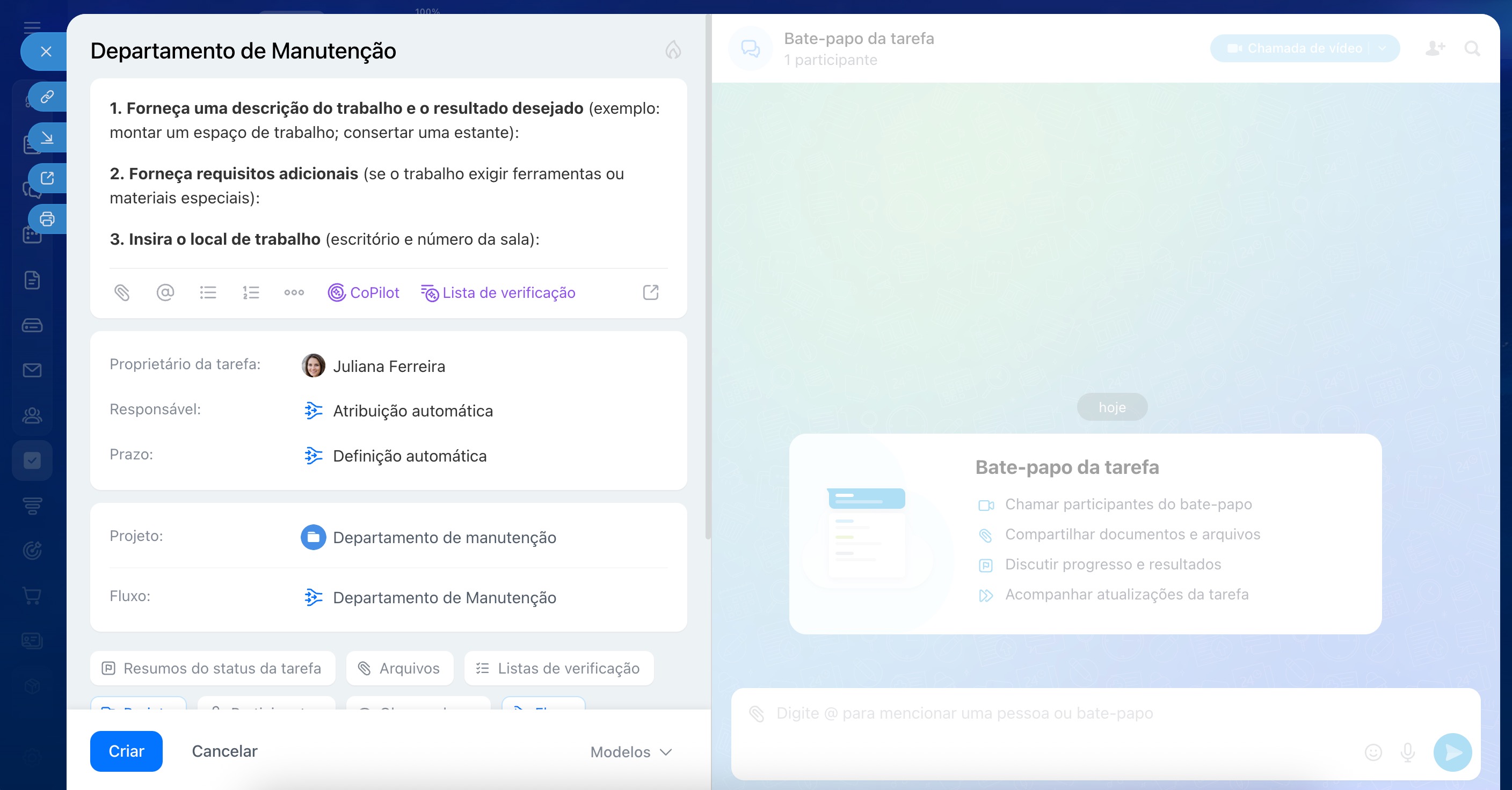Screen dimensions: 1512x790
Task: Open the Listas de verificação chip
Action: point(558,668)
